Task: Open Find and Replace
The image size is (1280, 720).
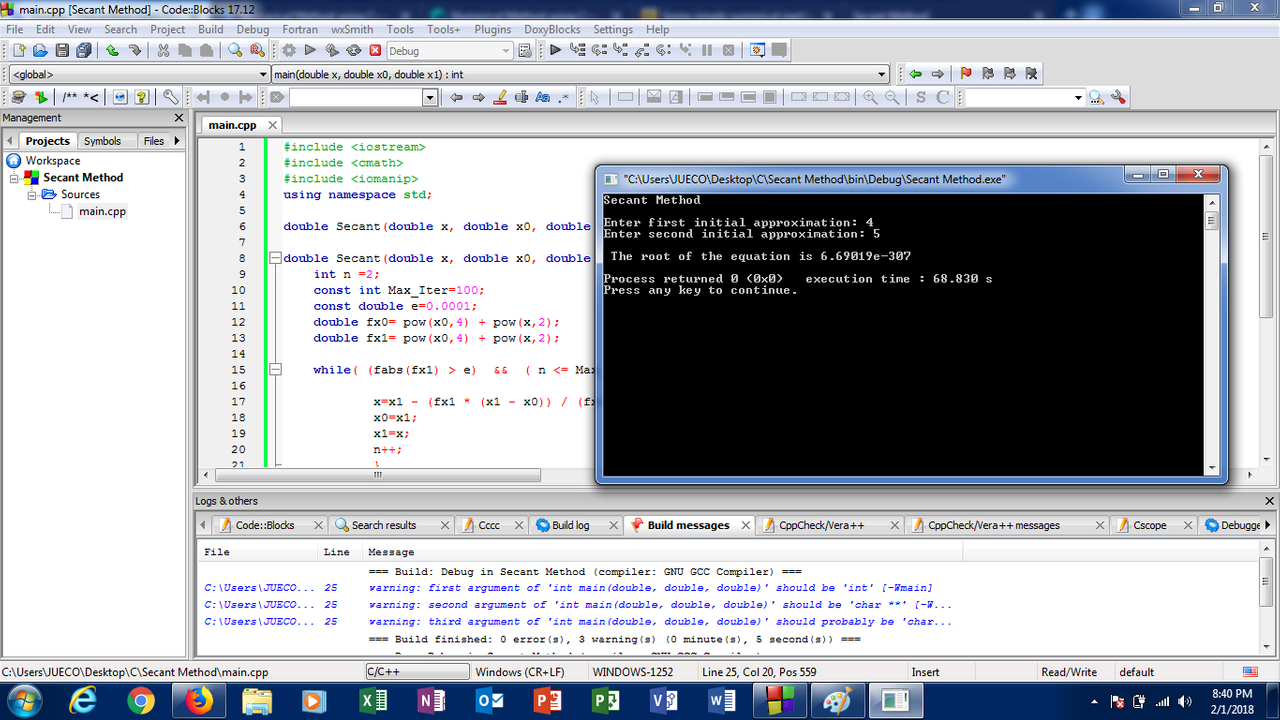Action: (x=257, y=50)
